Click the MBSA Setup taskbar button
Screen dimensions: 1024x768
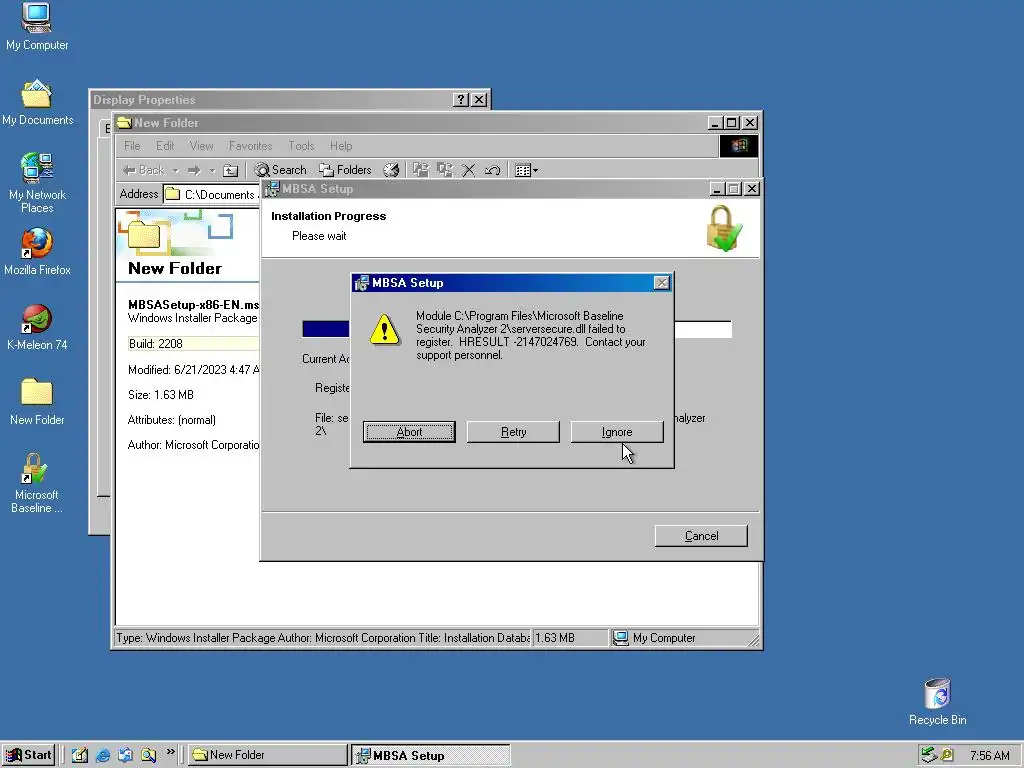tap(431, 755)
